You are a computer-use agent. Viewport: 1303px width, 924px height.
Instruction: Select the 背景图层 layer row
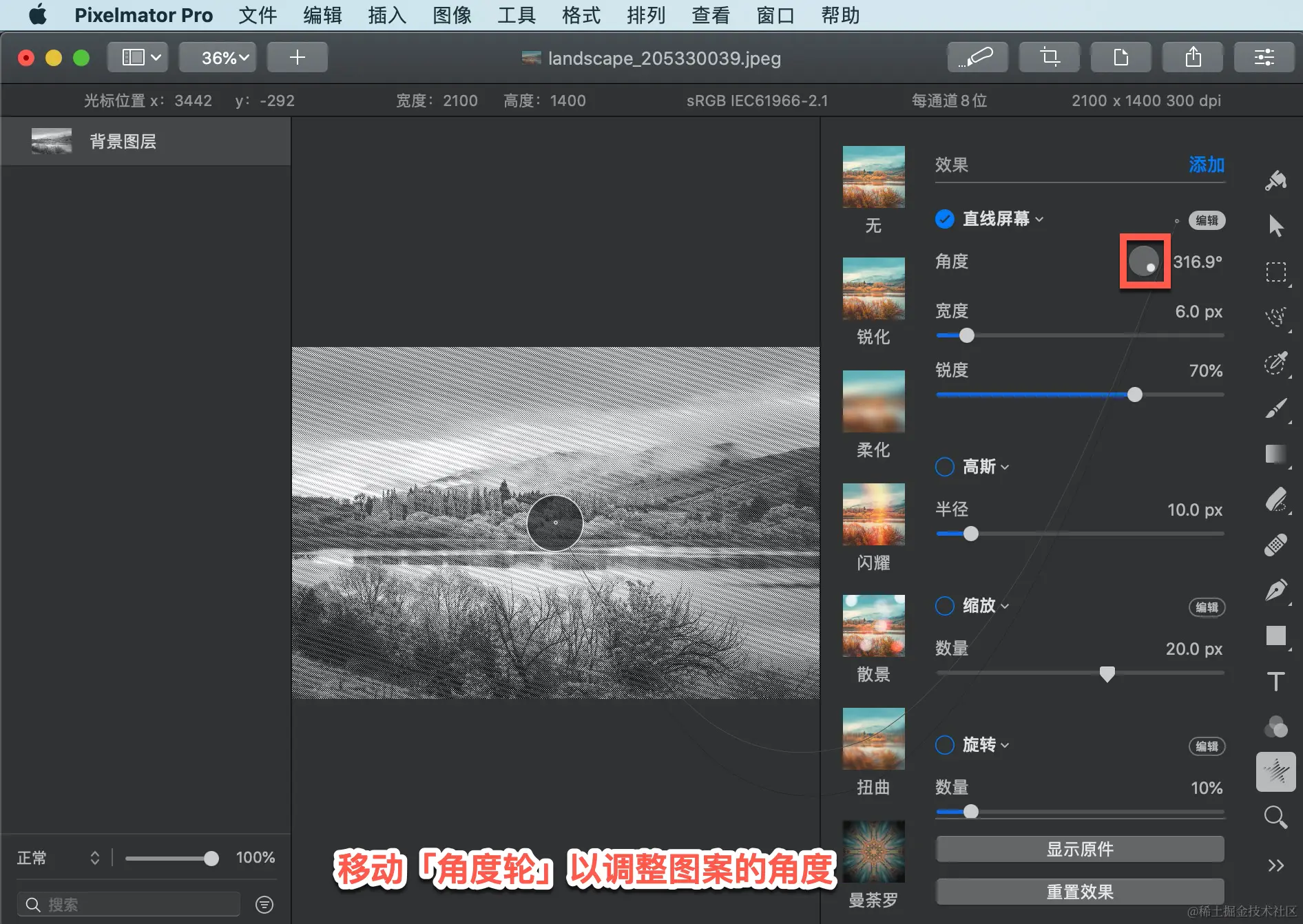145,141
